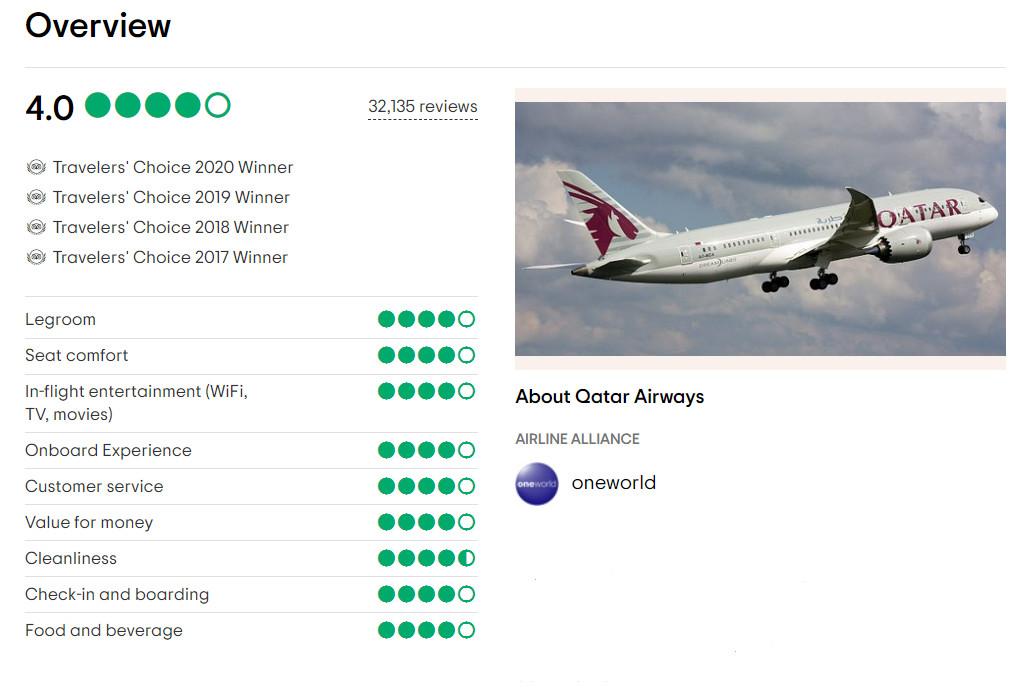The width and height of the screenshot is (1033, 687).
Task: Click the Food and beverage rating bubbles
Action: (426, 630)
